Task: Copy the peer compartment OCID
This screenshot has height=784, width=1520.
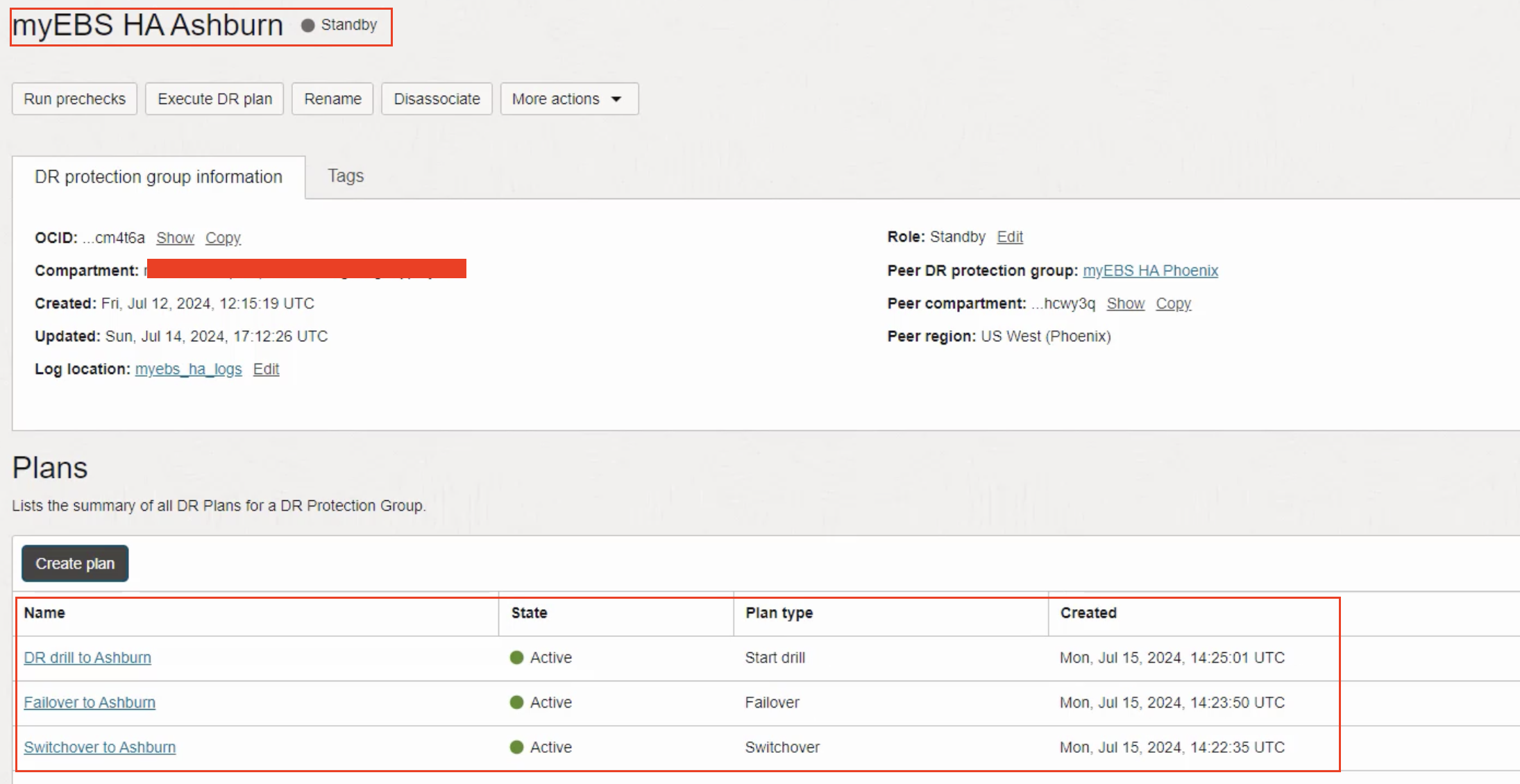Action: coord(1173,304)
